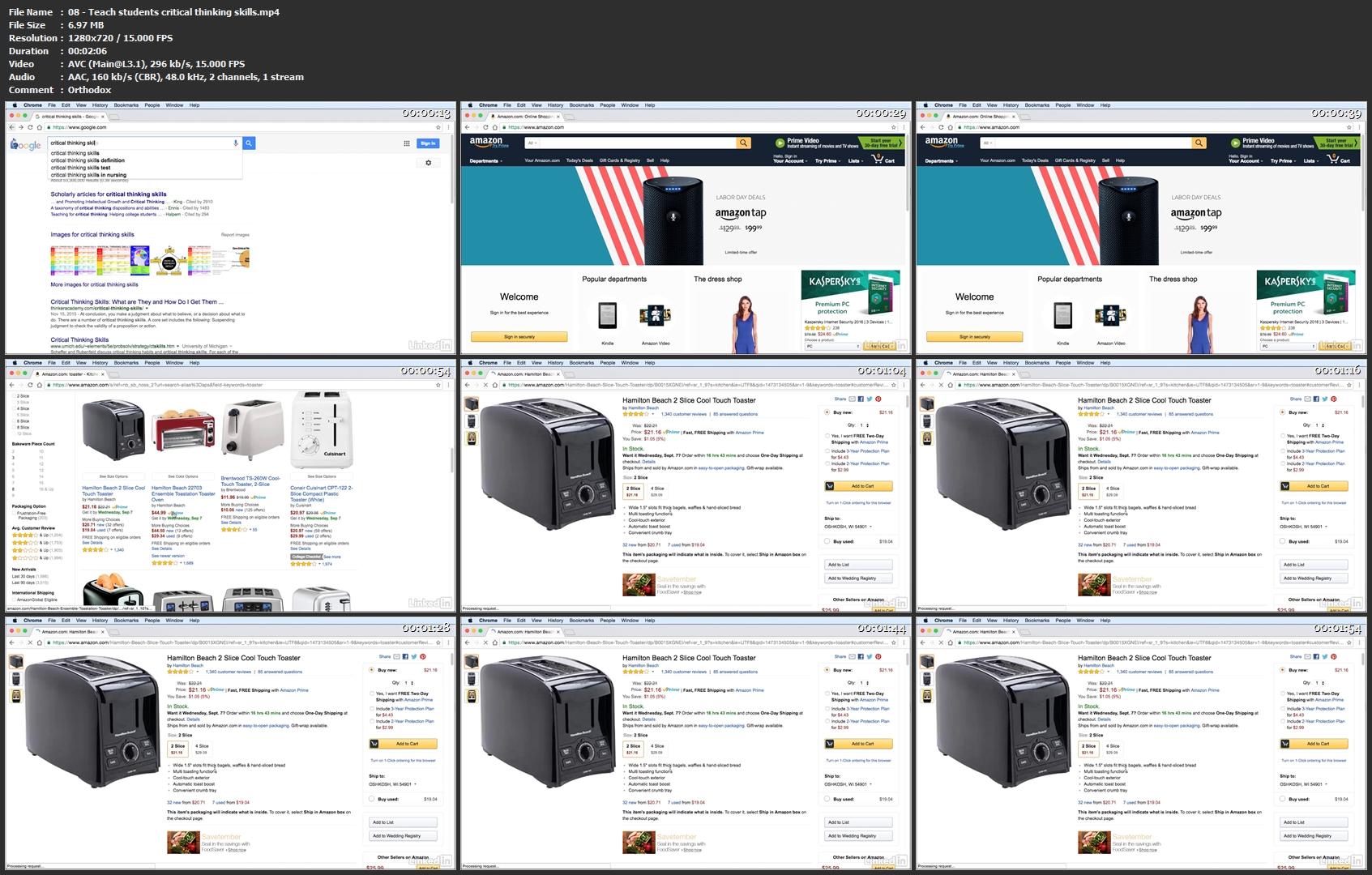Select Buy used radio in 00:01:16 frame
This screenshot has height=875, width=1372.
(1282, 541)
